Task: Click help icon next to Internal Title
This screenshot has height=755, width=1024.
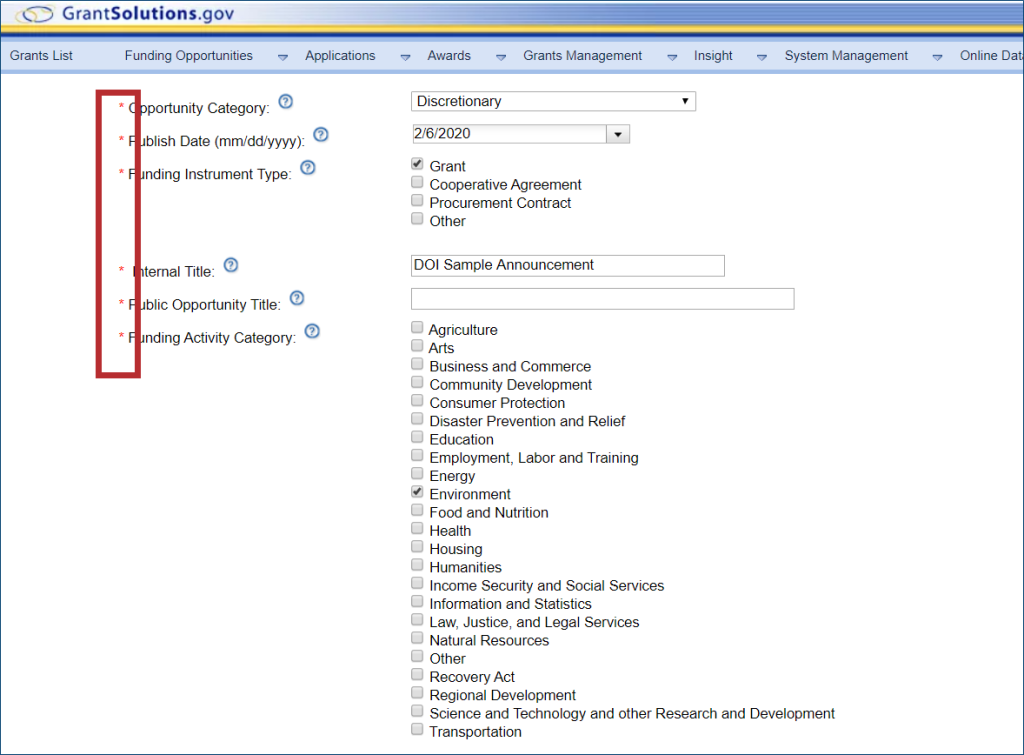Action: (x=231, y=265)
